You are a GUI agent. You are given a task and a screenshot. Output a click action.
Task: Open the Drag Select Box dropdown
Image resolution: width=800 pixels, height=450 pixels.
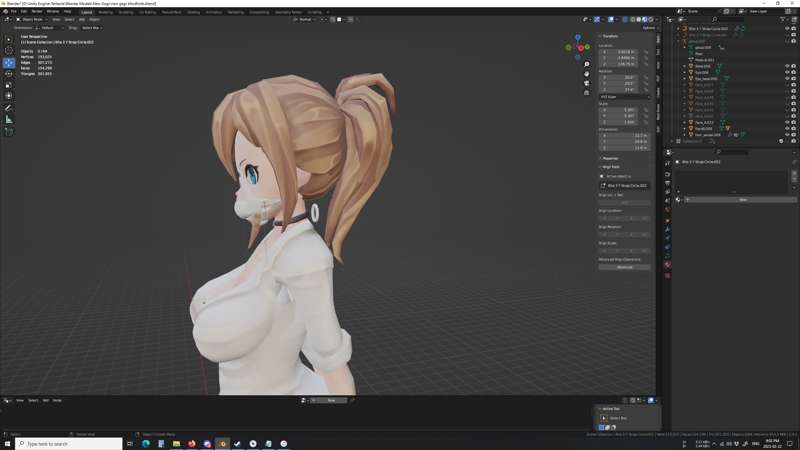point(92,28)
